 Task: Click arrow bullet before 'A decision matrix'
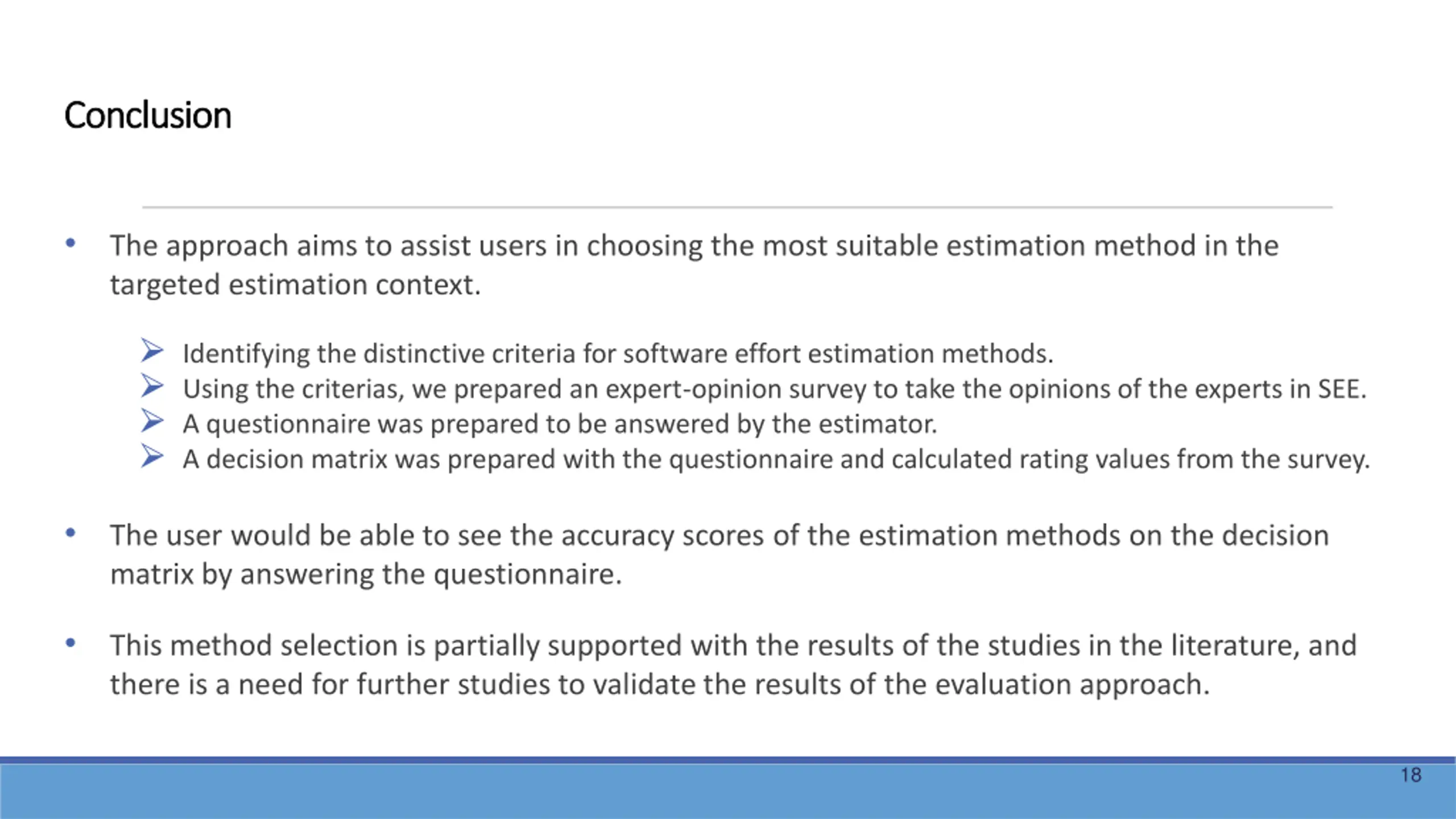click(152, 457)
